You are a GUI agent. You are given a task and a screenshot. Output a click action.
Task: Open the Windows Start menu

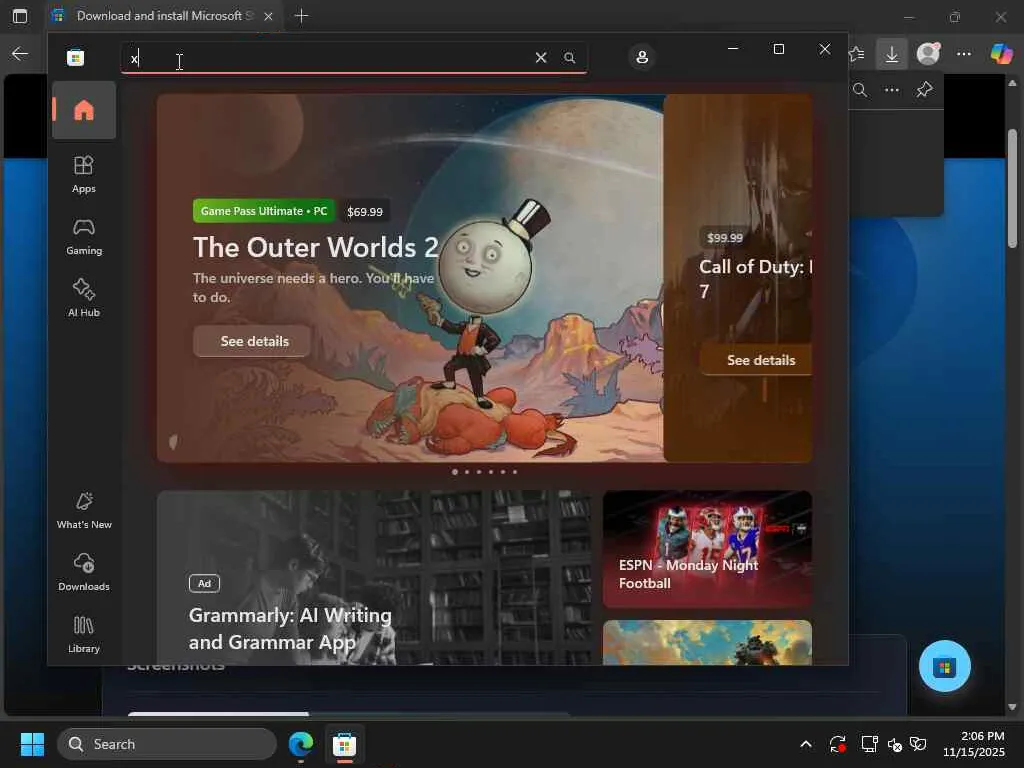(x=33, y=744)
